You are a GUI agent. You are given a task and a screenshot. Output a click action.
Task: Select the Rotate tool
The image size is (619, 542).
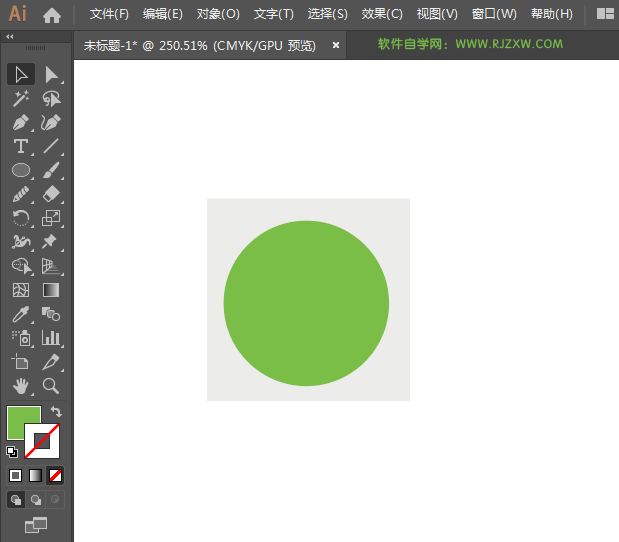point(21,218)
